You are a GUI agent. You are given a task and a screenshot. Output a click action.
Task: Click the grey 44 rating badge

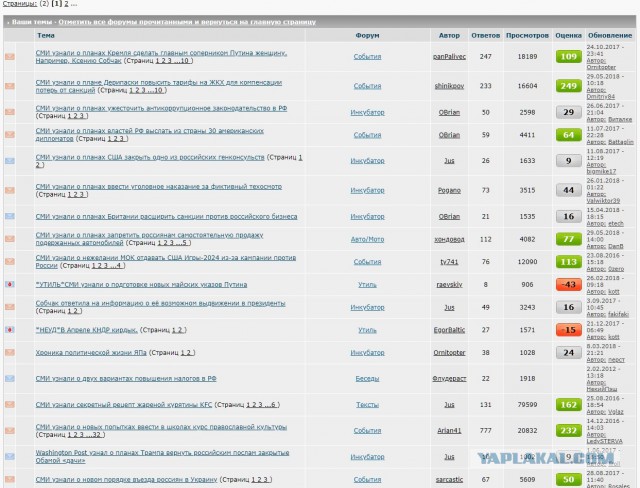[569, 190]
